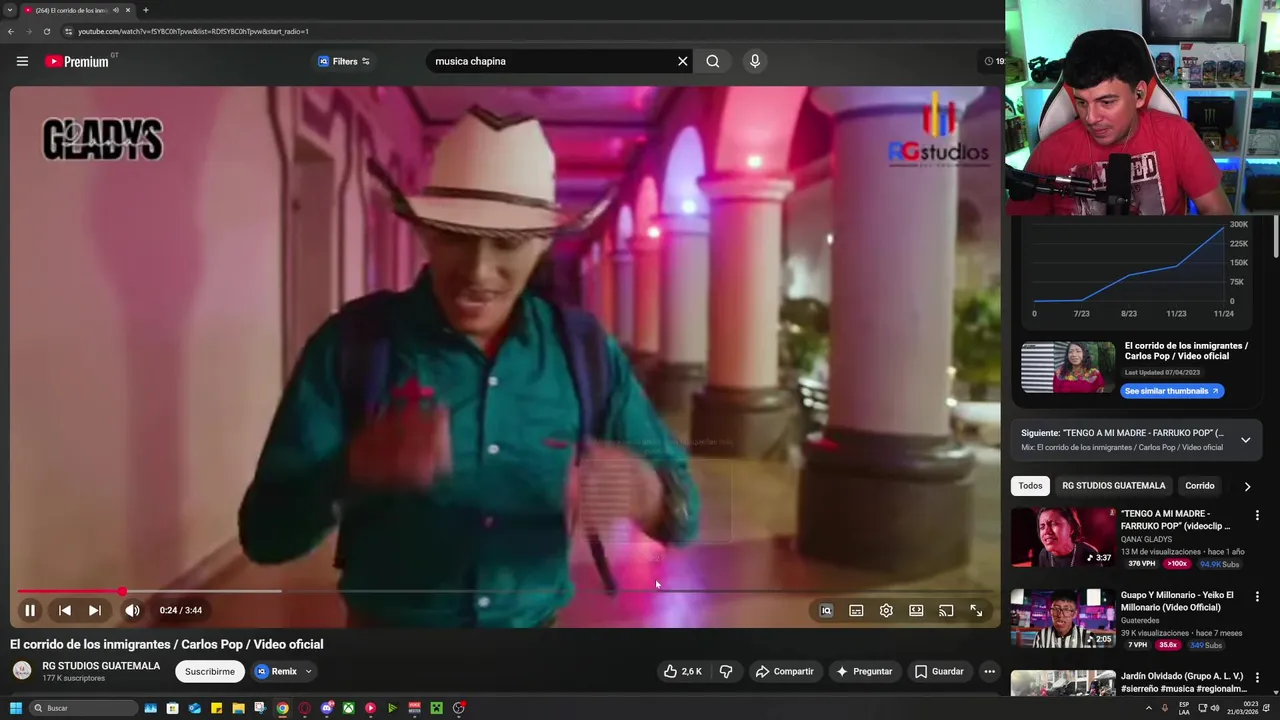Clear the search box with X

683,61
